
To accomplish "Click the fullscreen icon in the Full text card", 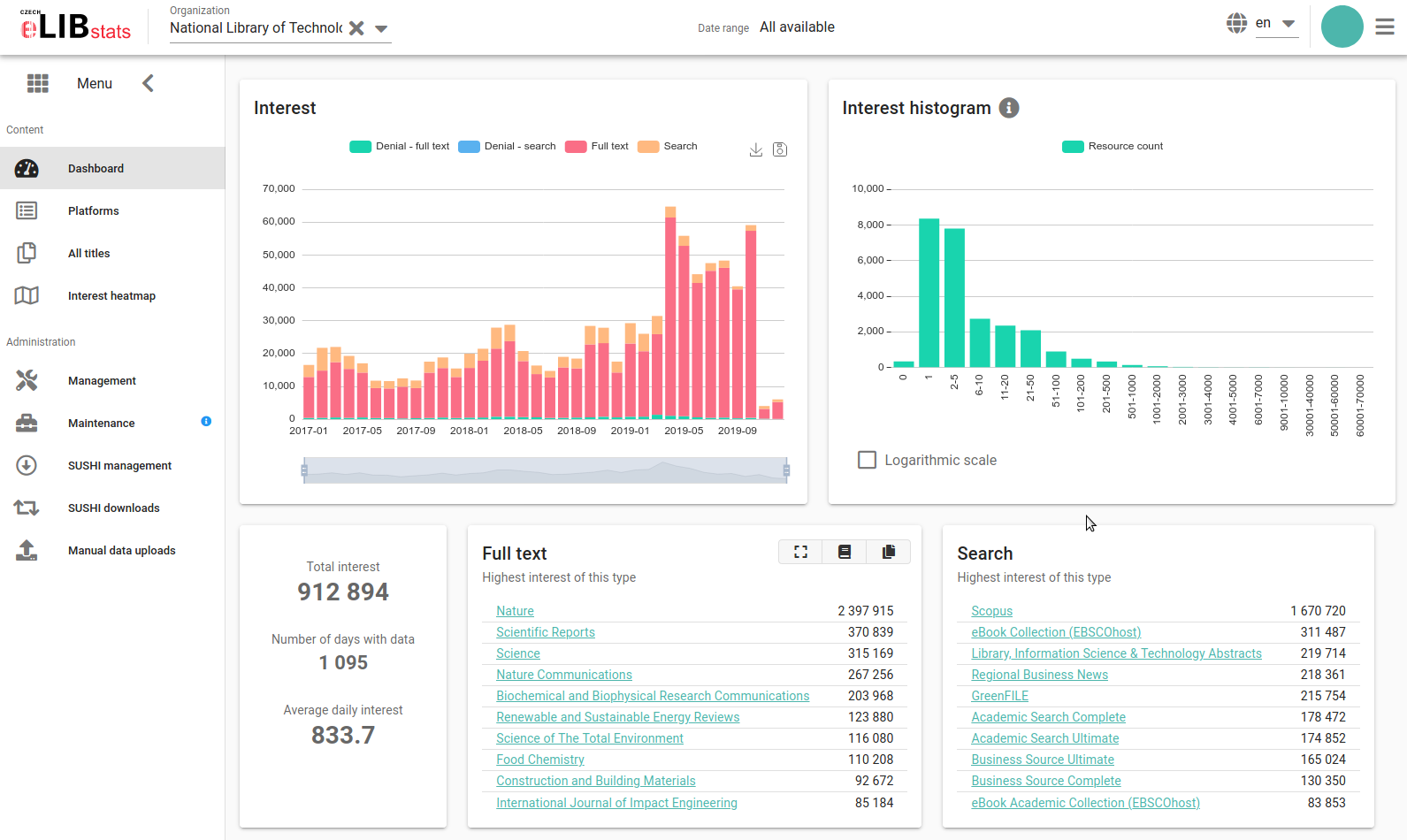I will pos(801,552).
